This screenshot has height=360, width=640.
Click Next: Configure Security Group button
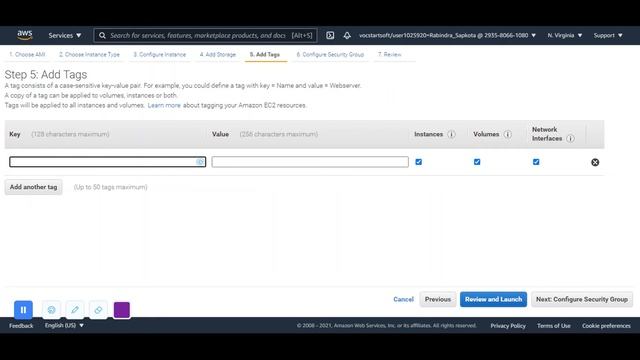coord(582,299)
